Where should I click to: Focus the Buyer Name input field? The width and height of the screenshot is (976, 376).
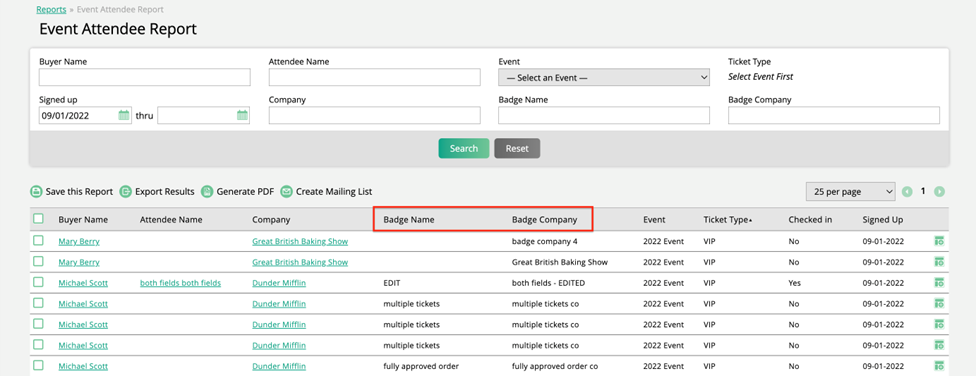[145, 77]
